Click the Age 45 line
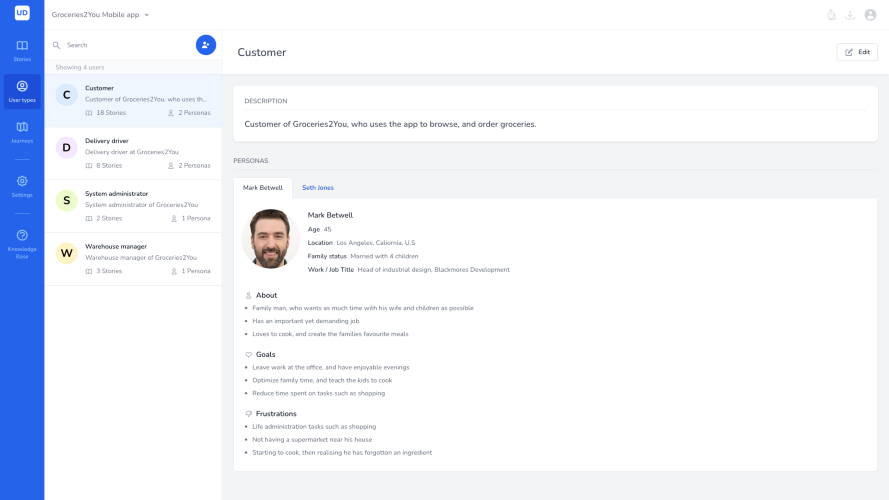Image resolution: width=889 pixels, height=500 pixels. pos(319,230)
